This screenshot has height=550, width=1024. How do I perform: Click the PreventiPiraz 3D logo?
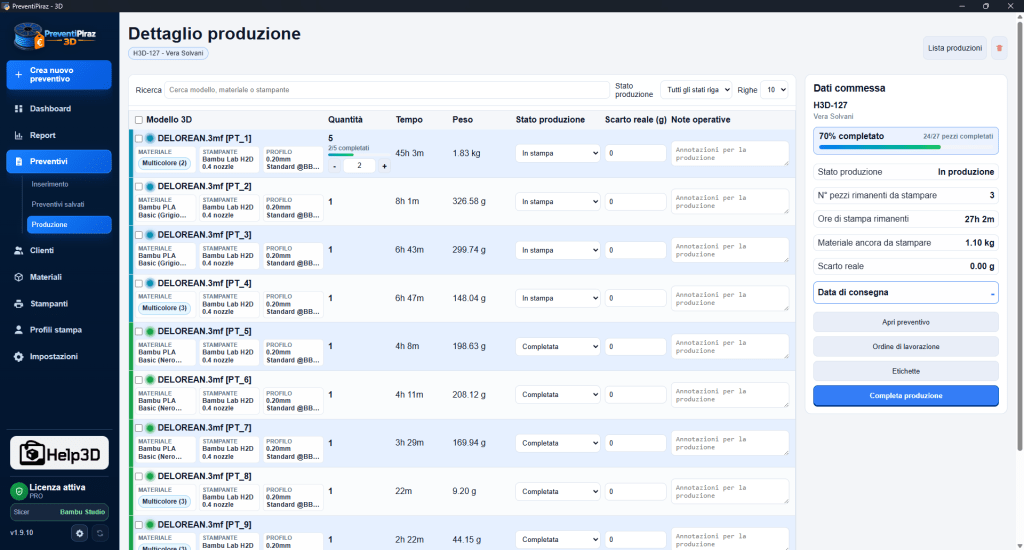point(56,37)
